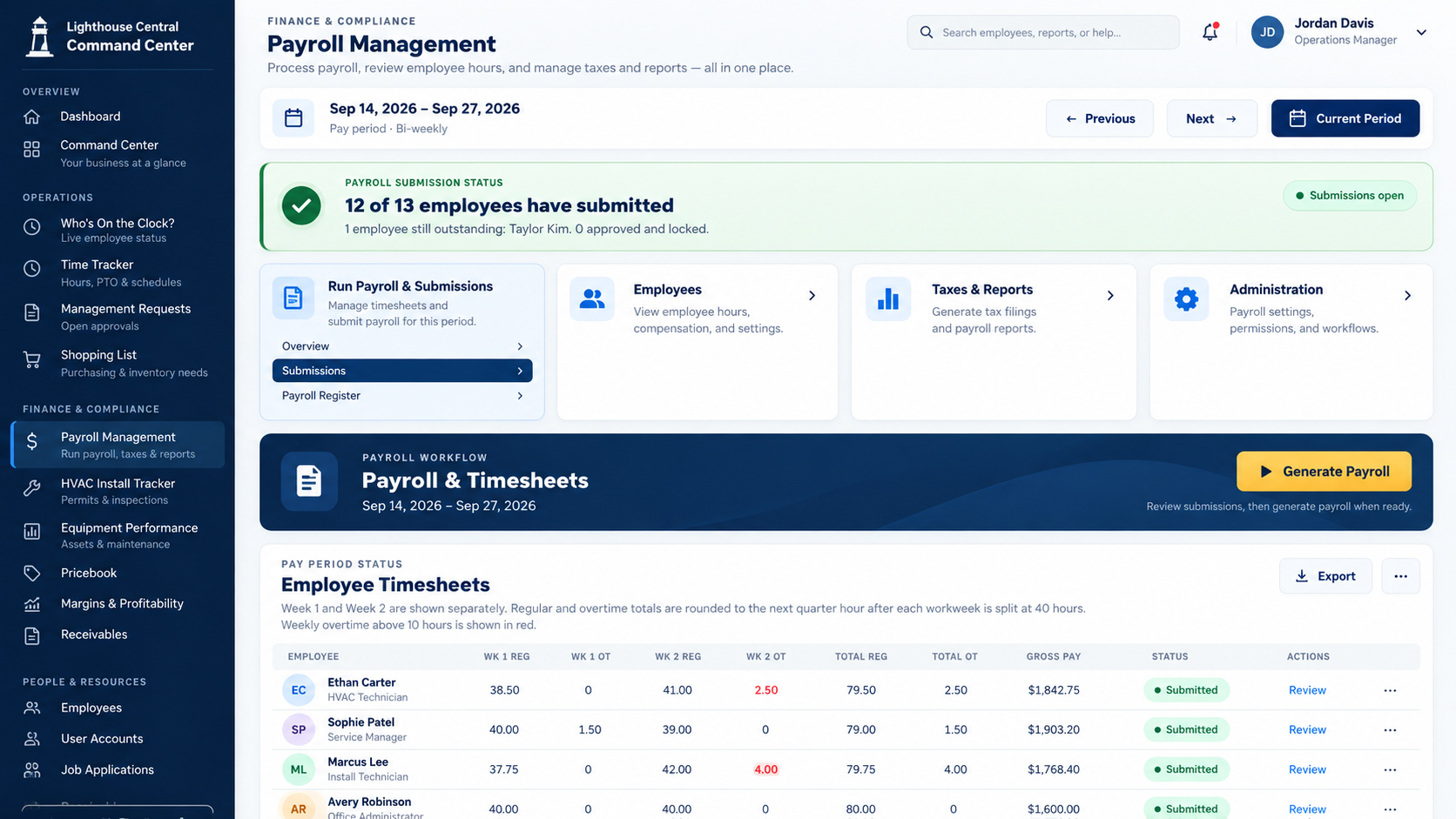Image resolution: width=1456 pixels, height=819 pixels.
Task: Click the Generate Payroll button
Action: (x=1324, y=472)
